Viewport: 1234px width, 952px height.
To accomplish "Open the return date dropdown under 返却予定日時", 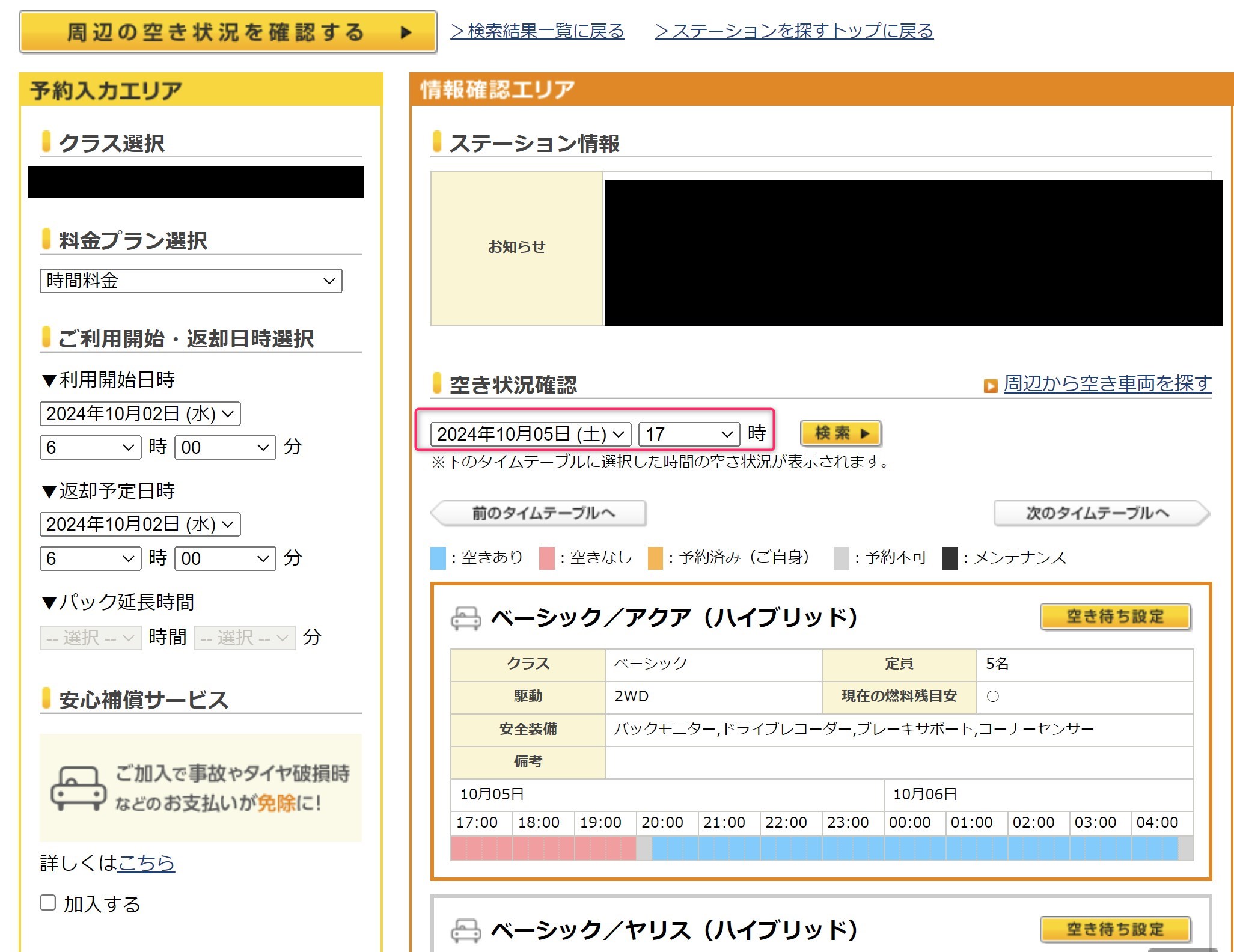I will tap(140, 524).
